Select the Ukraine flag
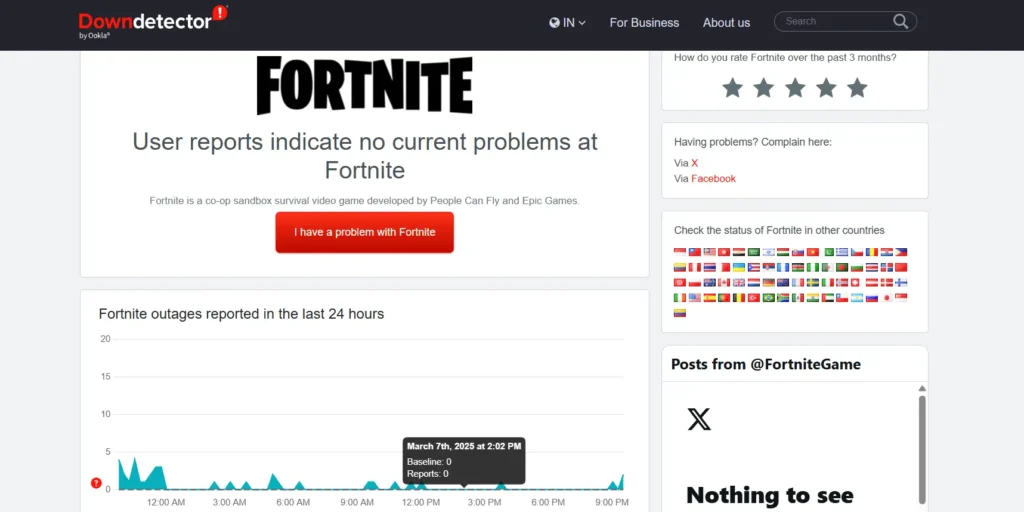 pos(739,267)
